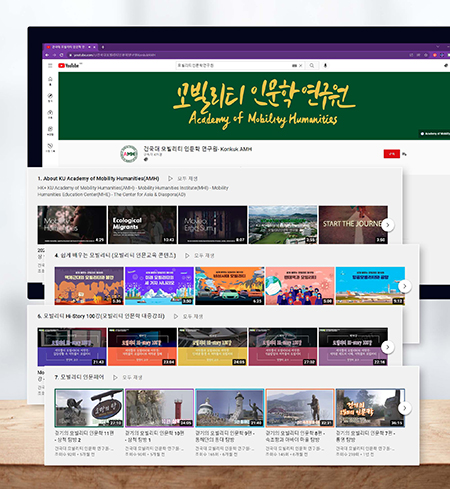Open blue-purple mountains thumbnail in playlist 4
450x489 pixels.
pos(159,286)
